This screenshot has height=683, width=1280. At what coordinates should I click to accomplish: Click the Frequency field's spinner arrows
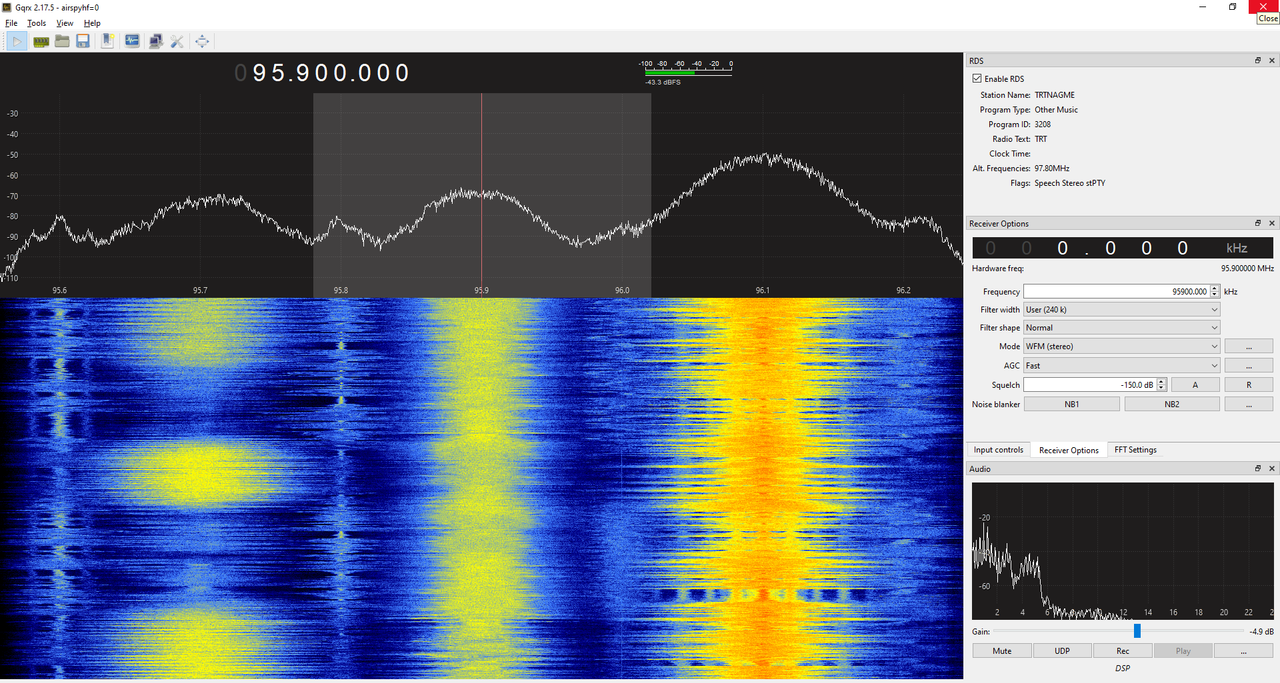point(1215,291)
